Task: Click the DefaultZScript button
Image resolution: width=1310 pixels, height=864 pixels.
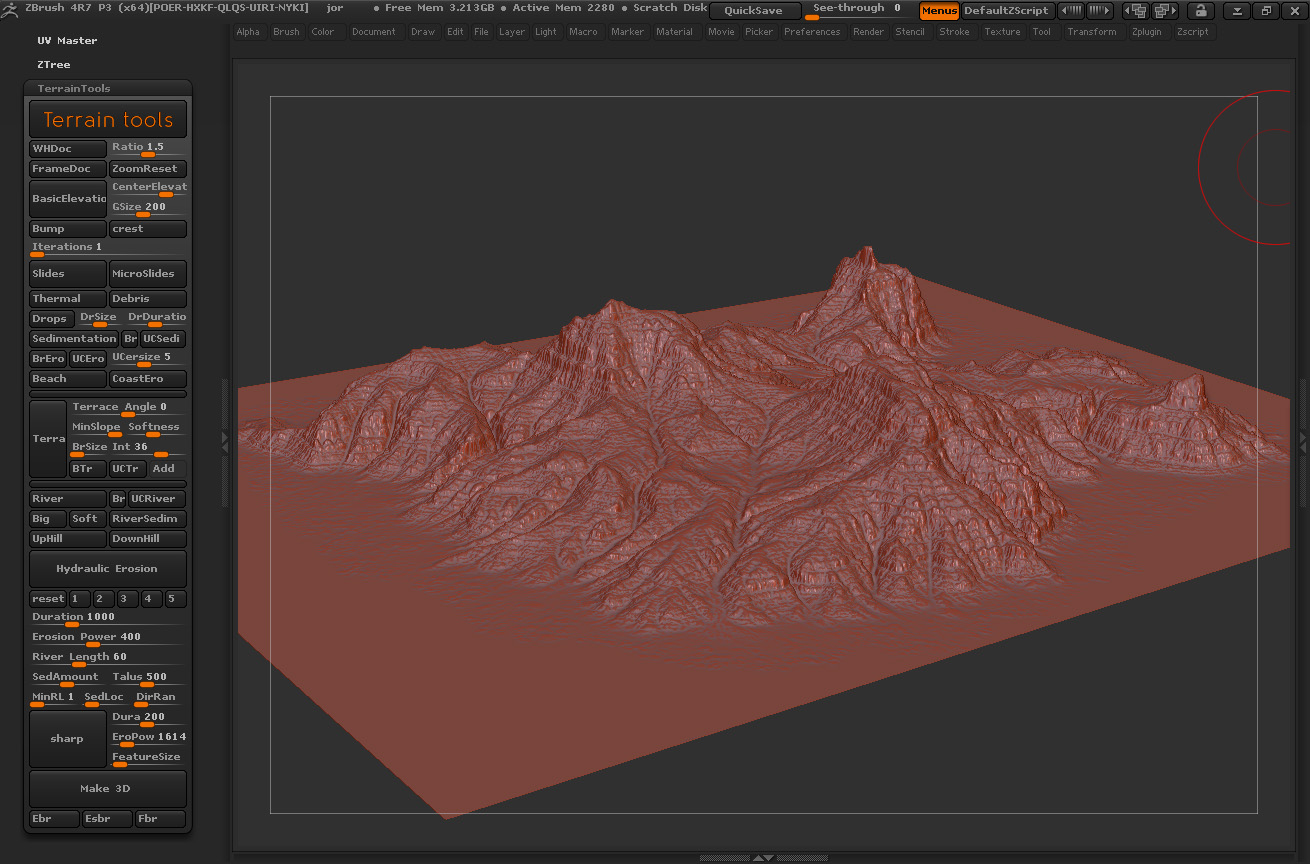Action: point(1006,11)
